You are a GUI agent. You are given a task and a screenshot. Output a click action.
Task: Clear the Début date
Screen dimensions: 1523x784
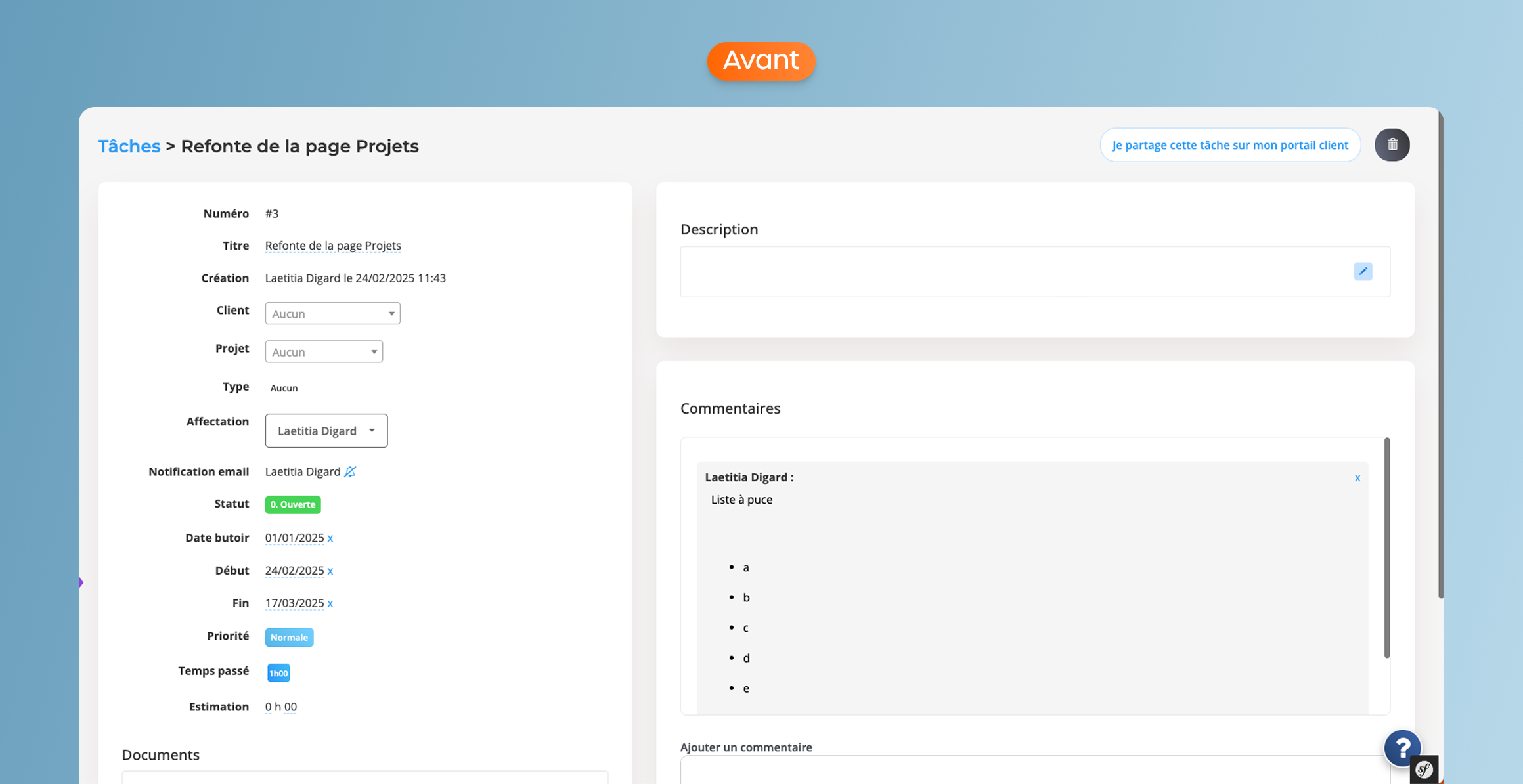[330, 571]
